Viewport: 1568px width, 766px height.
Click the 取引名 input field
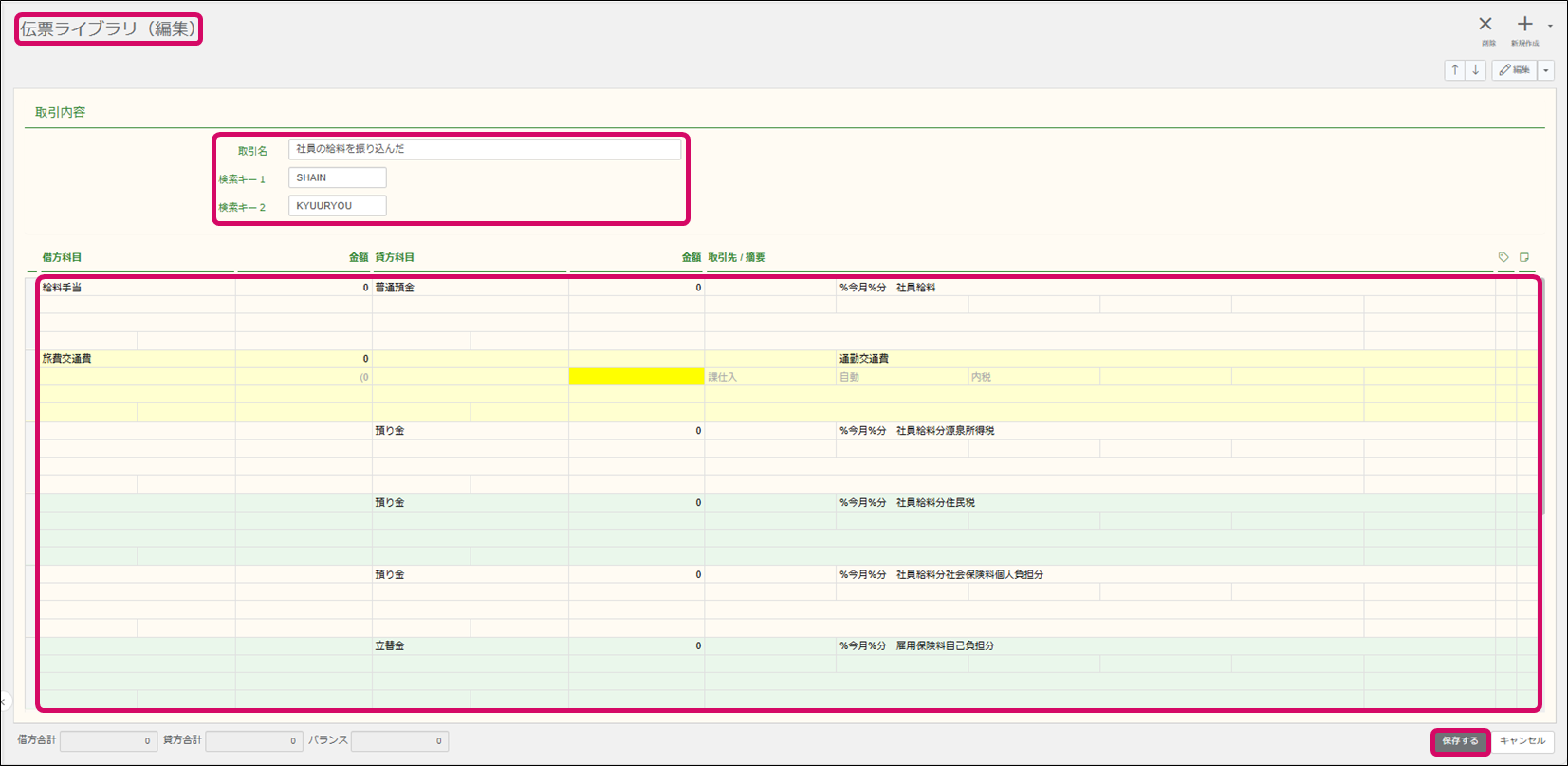point(484,149)
